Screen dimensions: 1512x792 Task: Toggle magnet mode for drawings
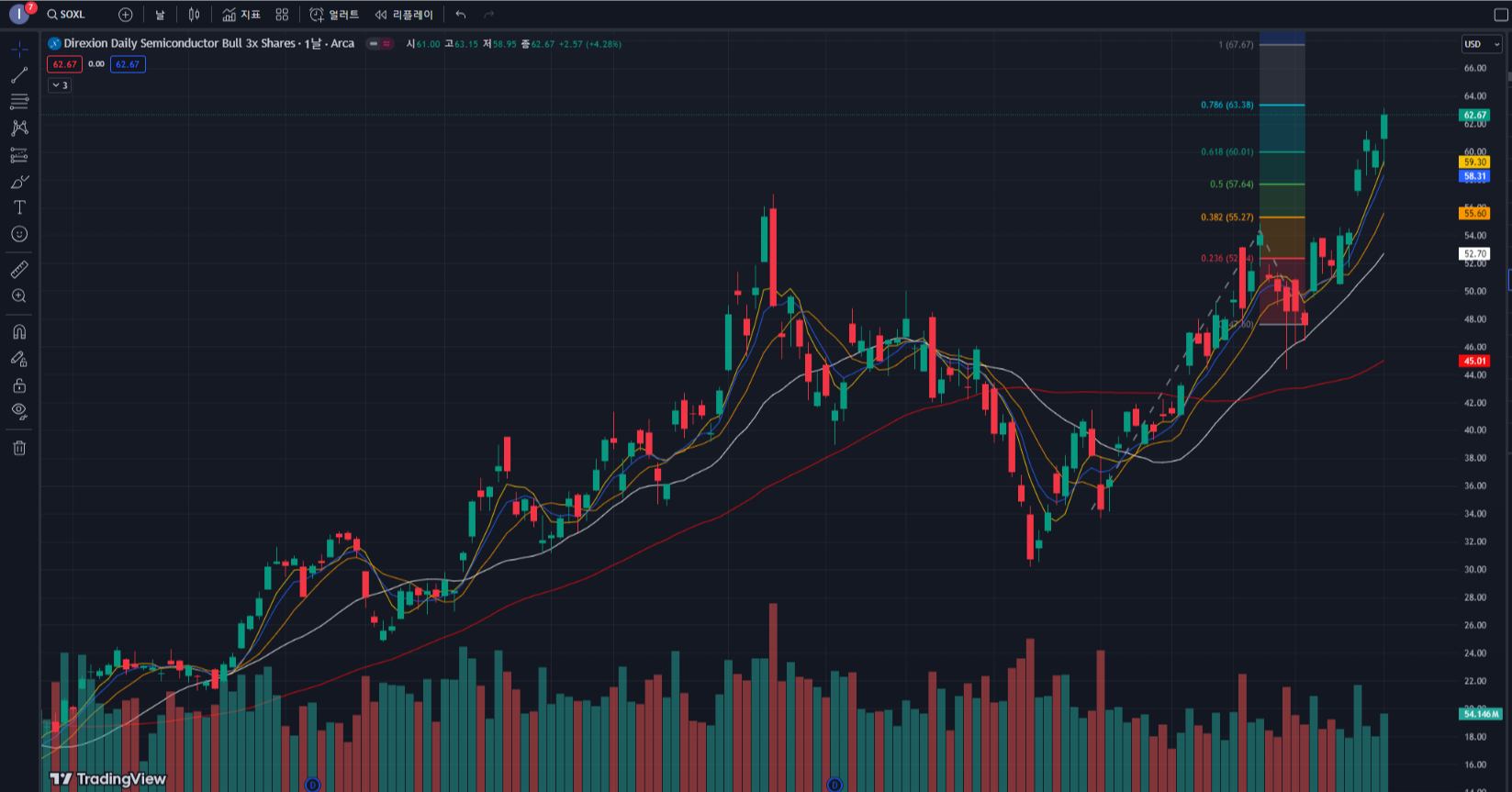pos(19,332)
